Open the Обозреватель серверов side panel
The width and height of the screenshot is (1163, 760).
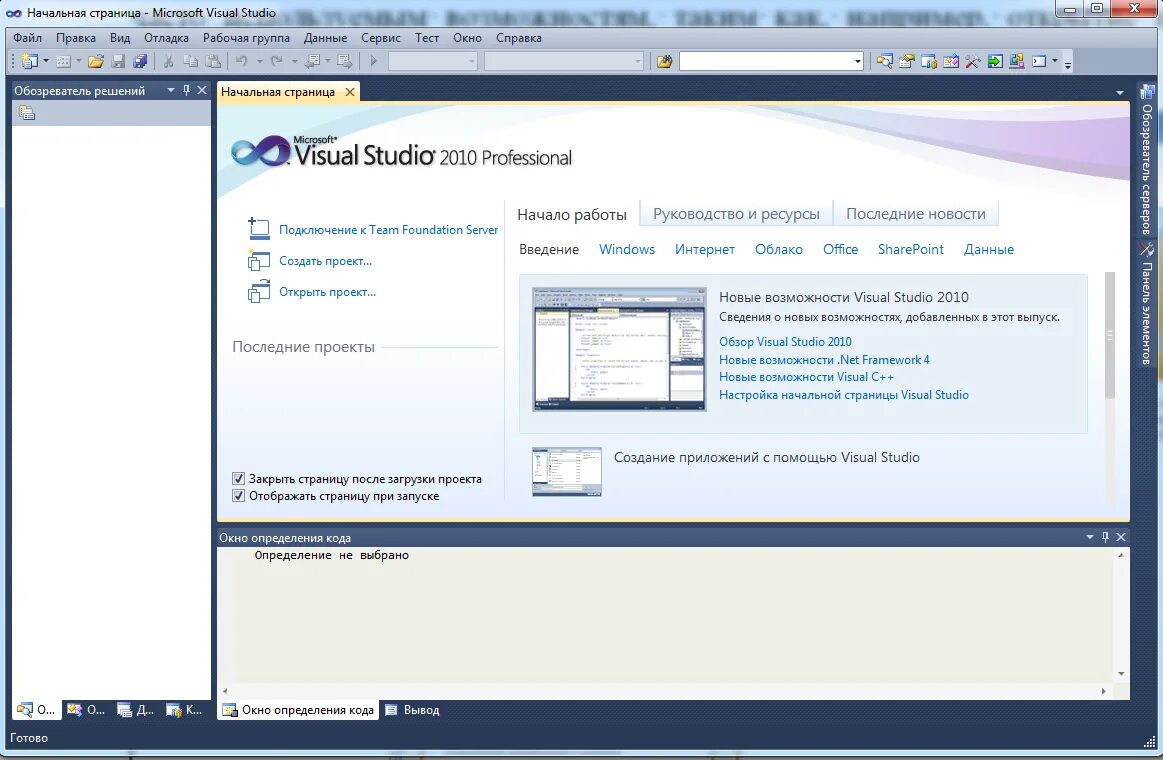click(x=1147, y=160)
